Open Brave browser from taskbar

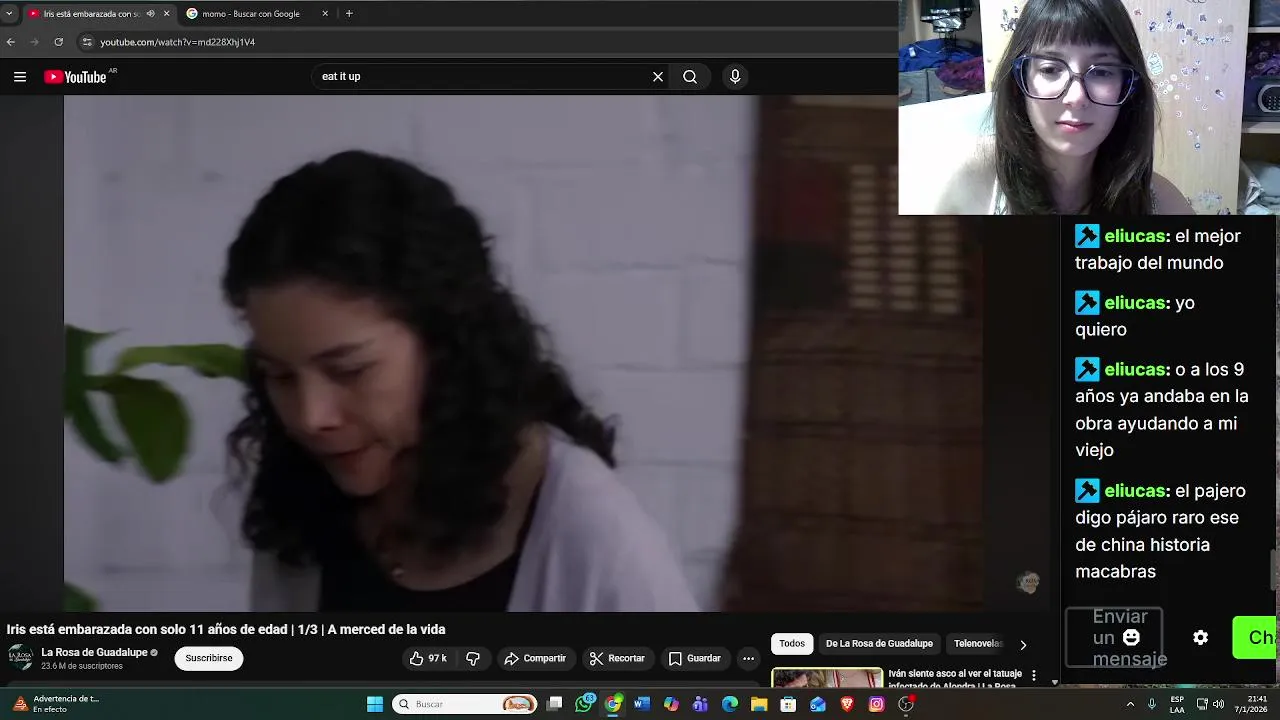pos(847,704)
